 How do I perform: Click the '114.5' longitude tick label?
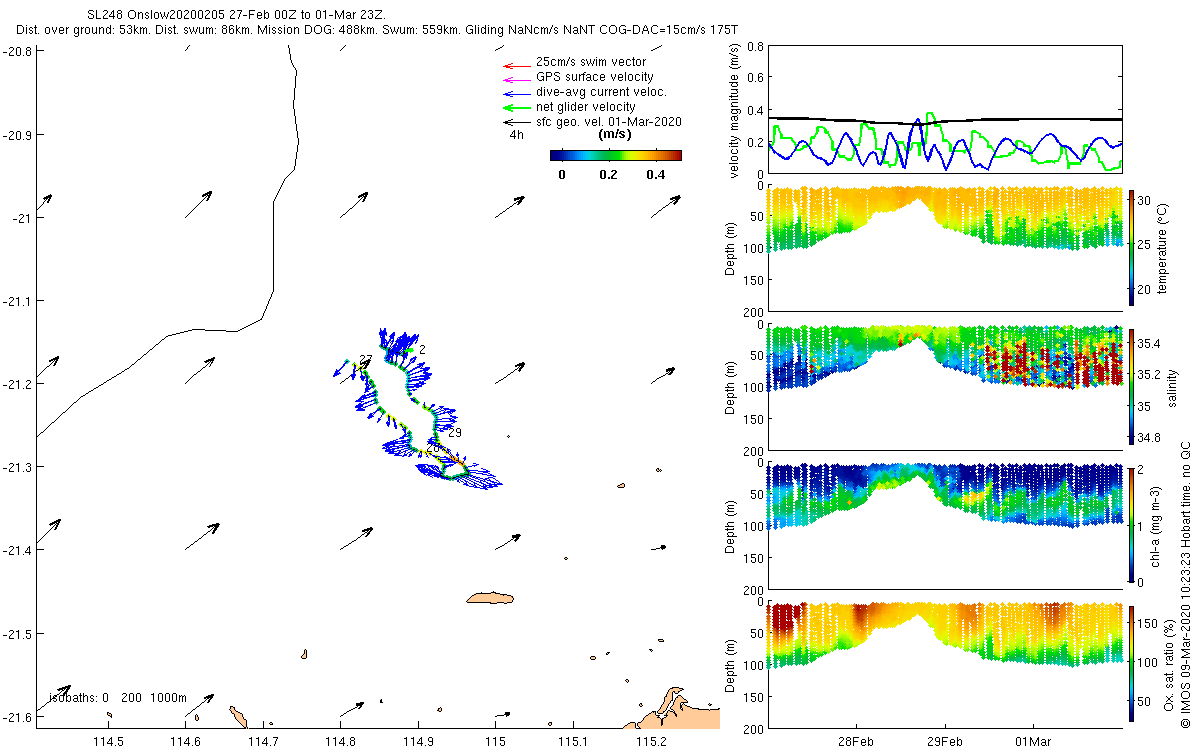(107, 741)
